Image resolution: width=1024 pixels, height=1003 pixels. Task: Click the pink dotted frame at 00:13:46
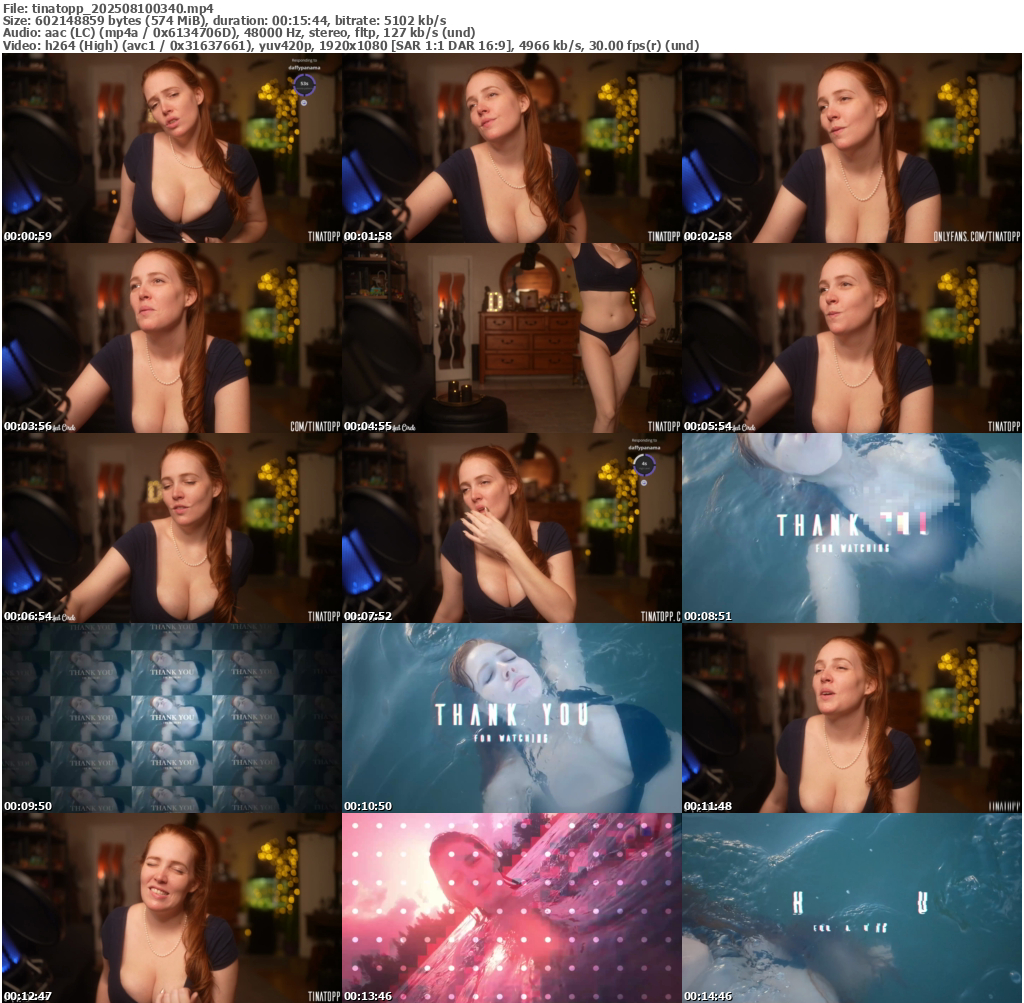pyautogui.click(x=511, y=908)
